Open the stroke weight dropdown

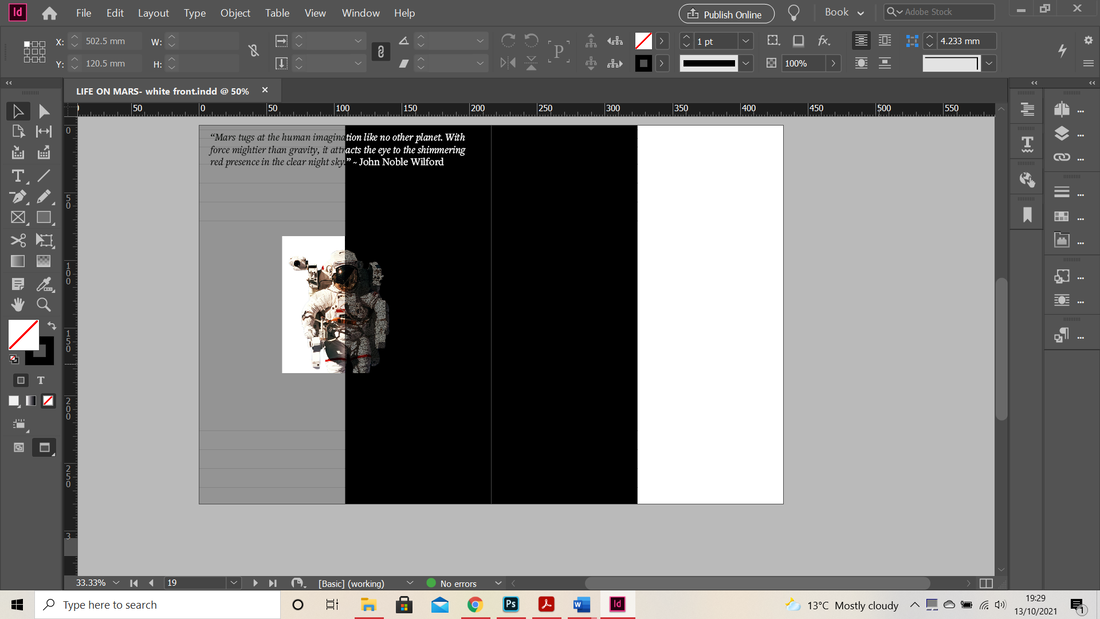pos(746,41)
